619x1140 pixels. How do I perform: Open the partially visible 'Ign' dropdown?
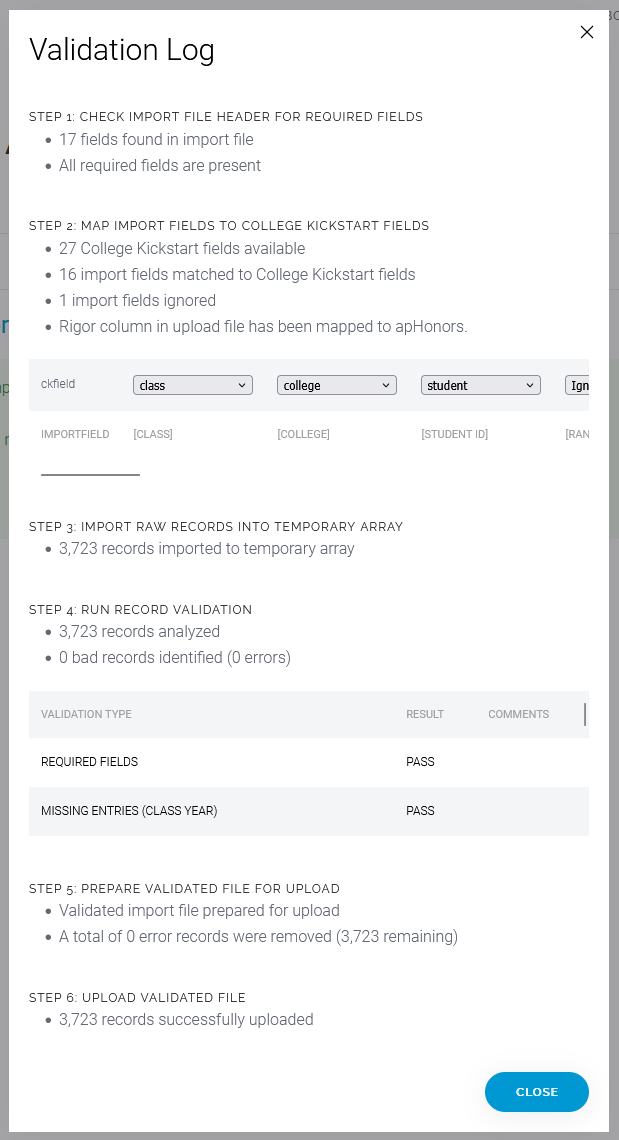(578, 385)
